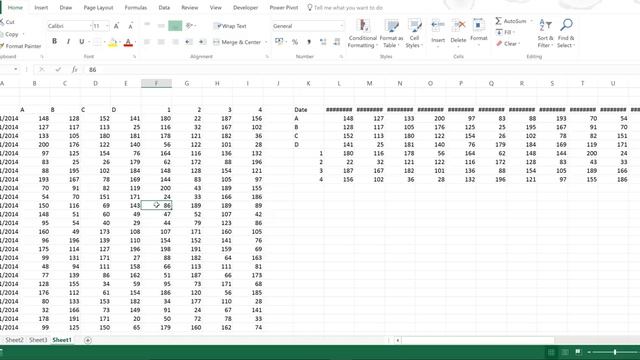
Task: Select column L header
Action: [339, 83]
